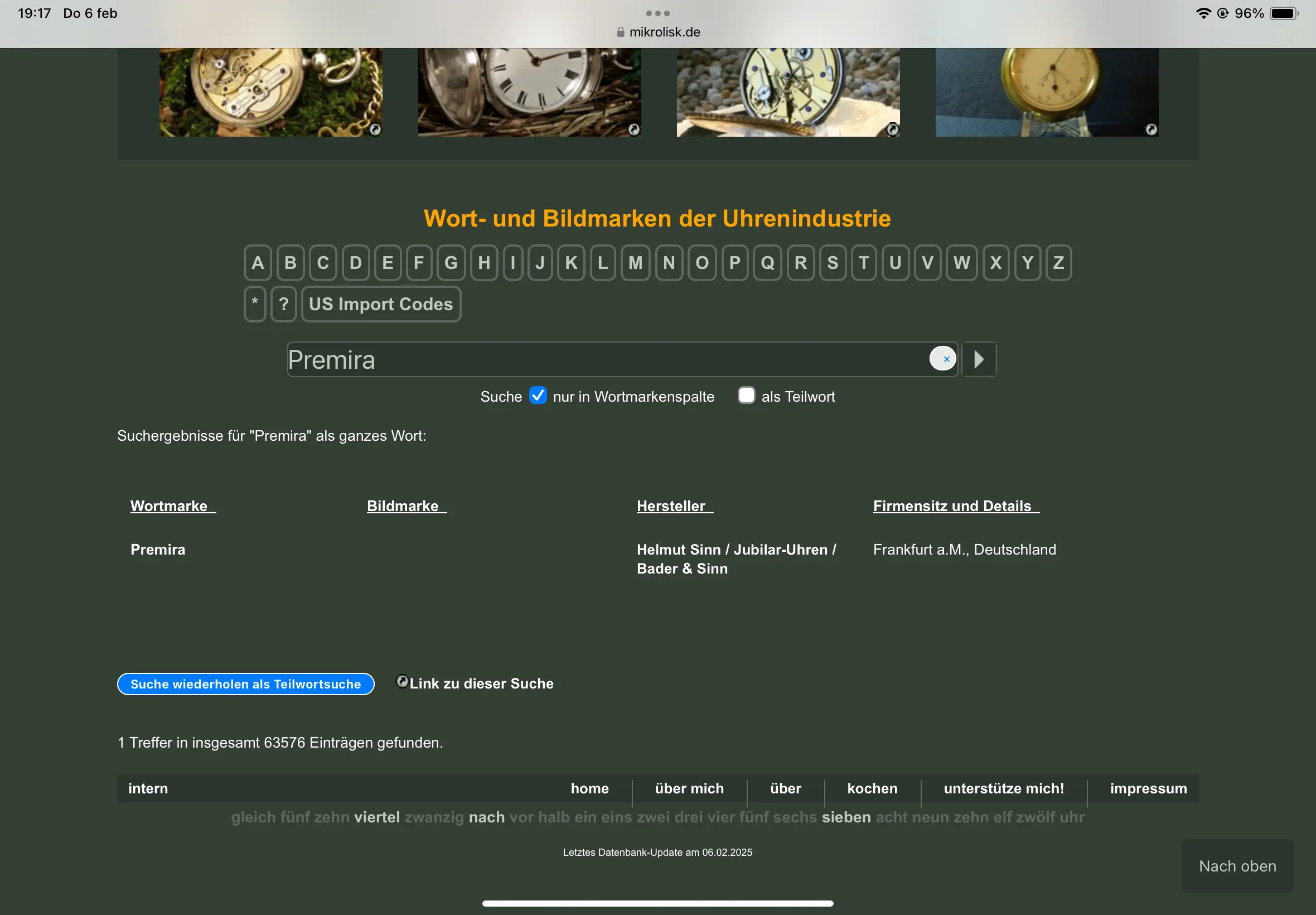Image resolution: width=1316 pixels, height=915 pixels.
Task: Enable the als Teilwort checkbox
Action: click(746, 396)
